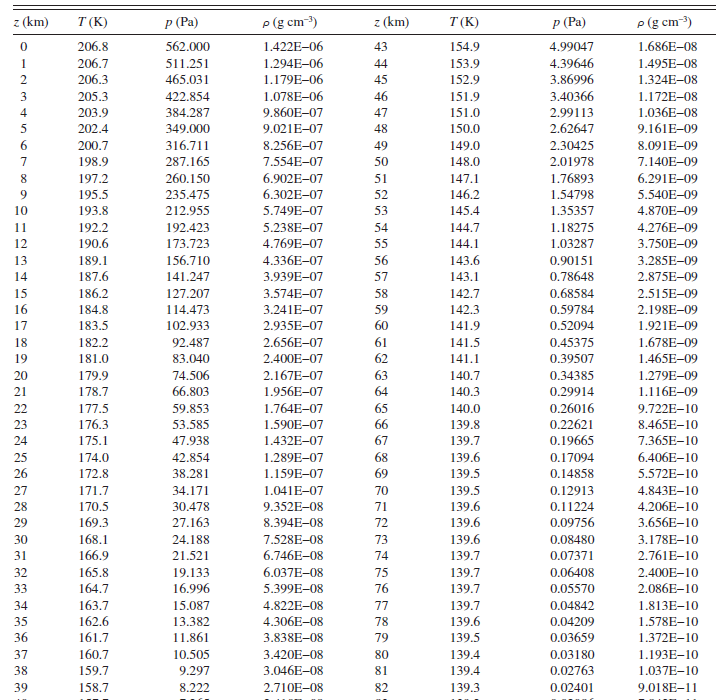Click the pressure value 4.99047
The image size is (725, 700).
[571, 47]
